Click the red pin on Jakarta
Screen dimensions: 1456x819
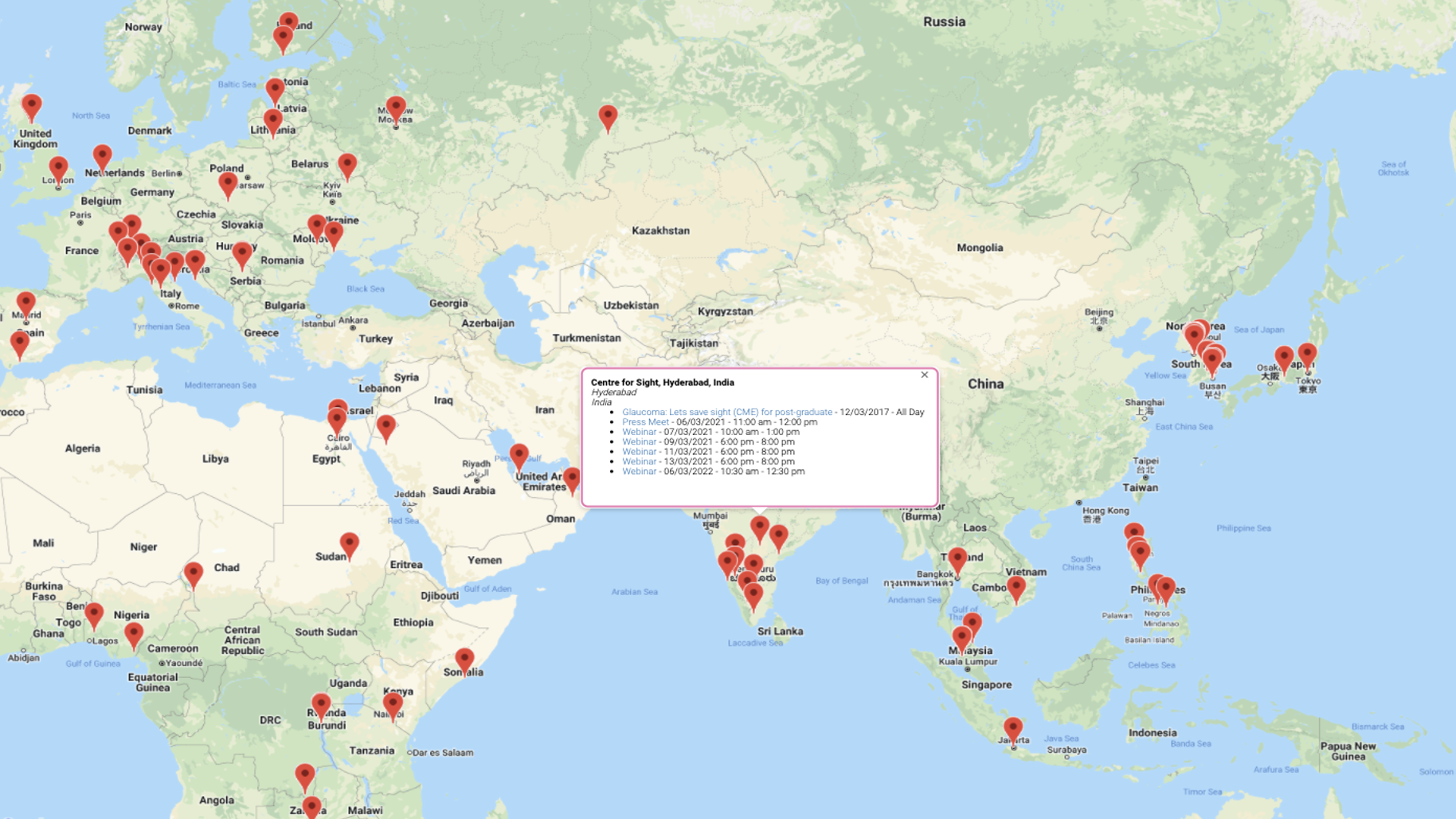pos(1012,728)
